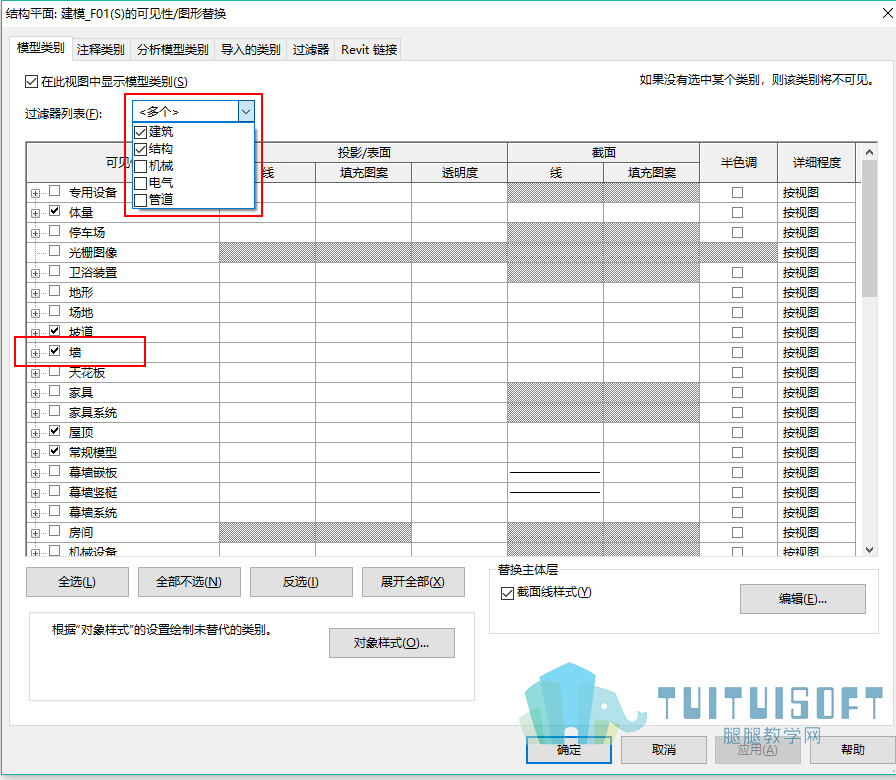
Task: Check 机械 in the filter list
Action: click(x=141, y=166)
